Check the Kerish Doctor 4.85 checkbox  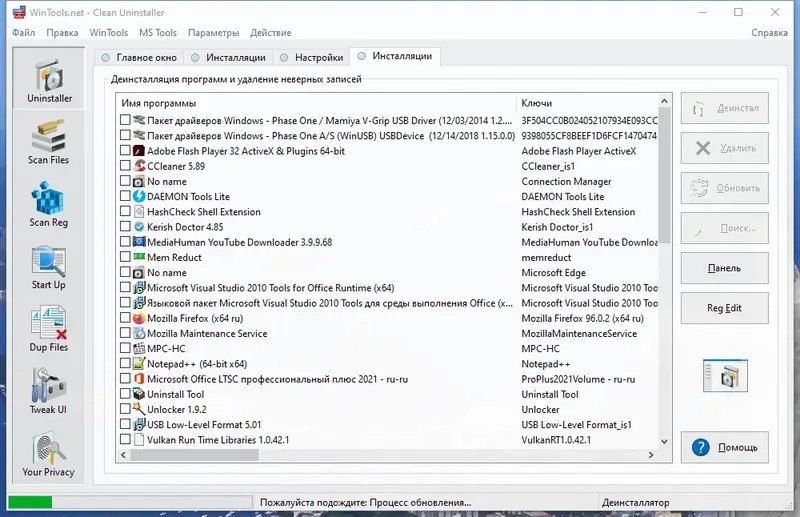[125, 227]
